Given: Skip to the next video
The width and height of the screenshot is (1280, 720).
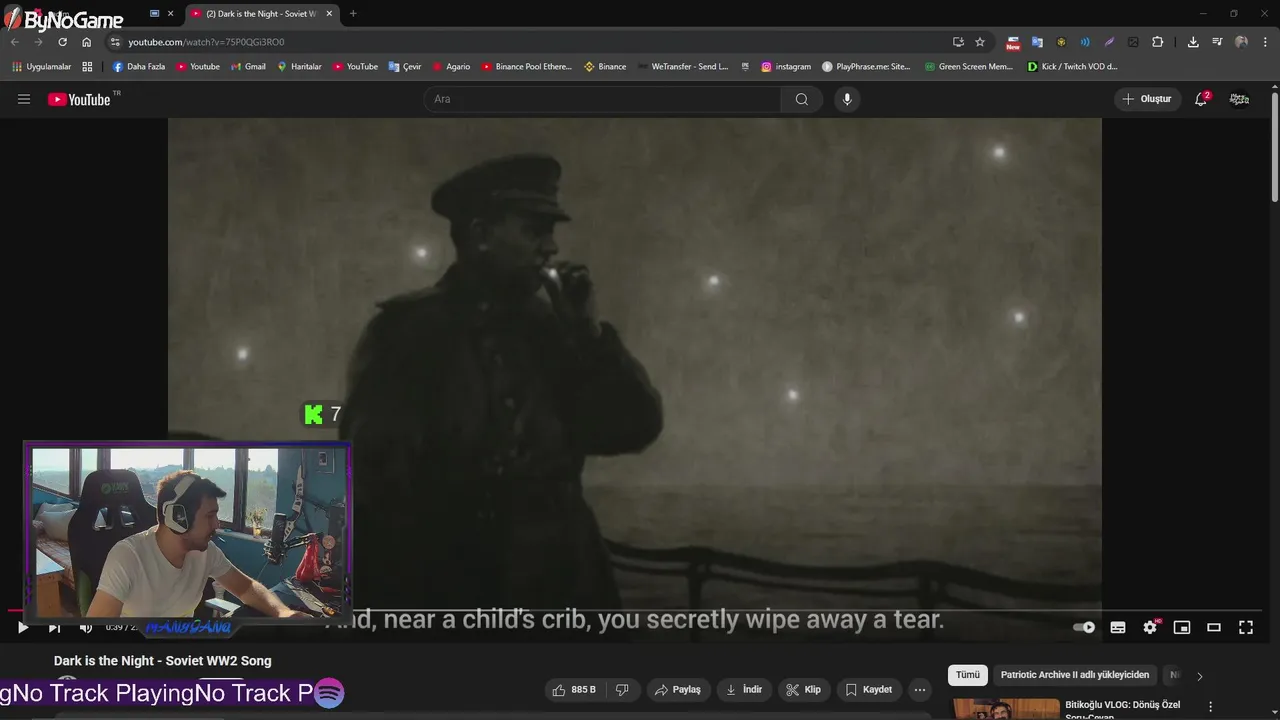Looking at the screenshot, I should [x=54, y=627].
